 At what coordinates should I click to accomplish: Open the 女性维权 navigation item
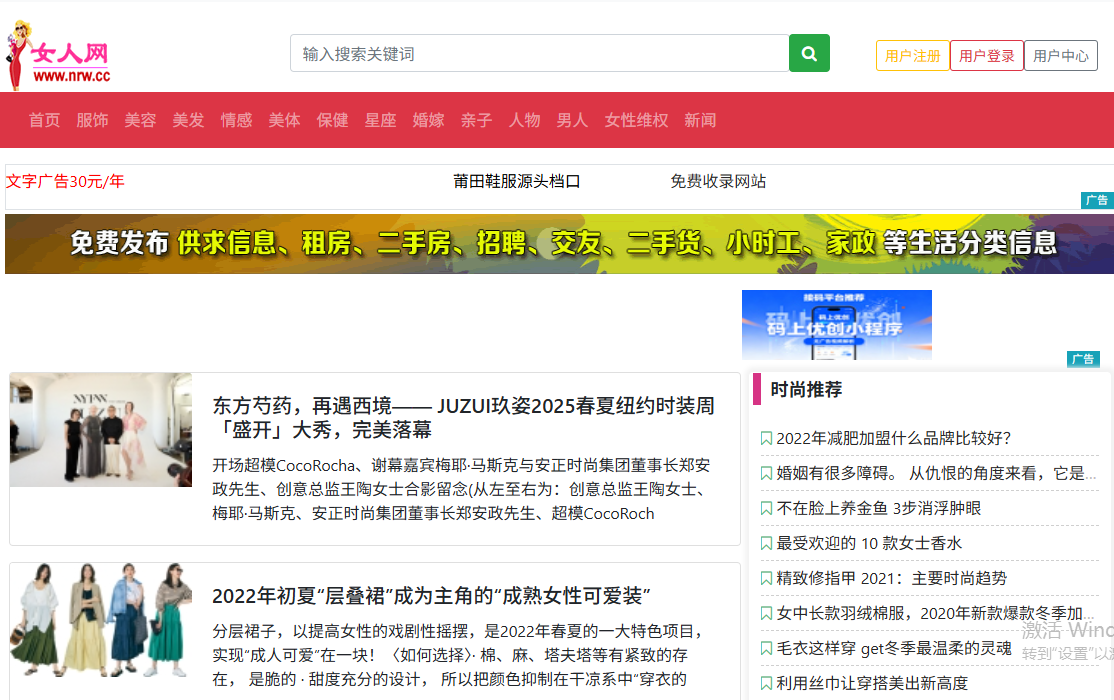637,120
